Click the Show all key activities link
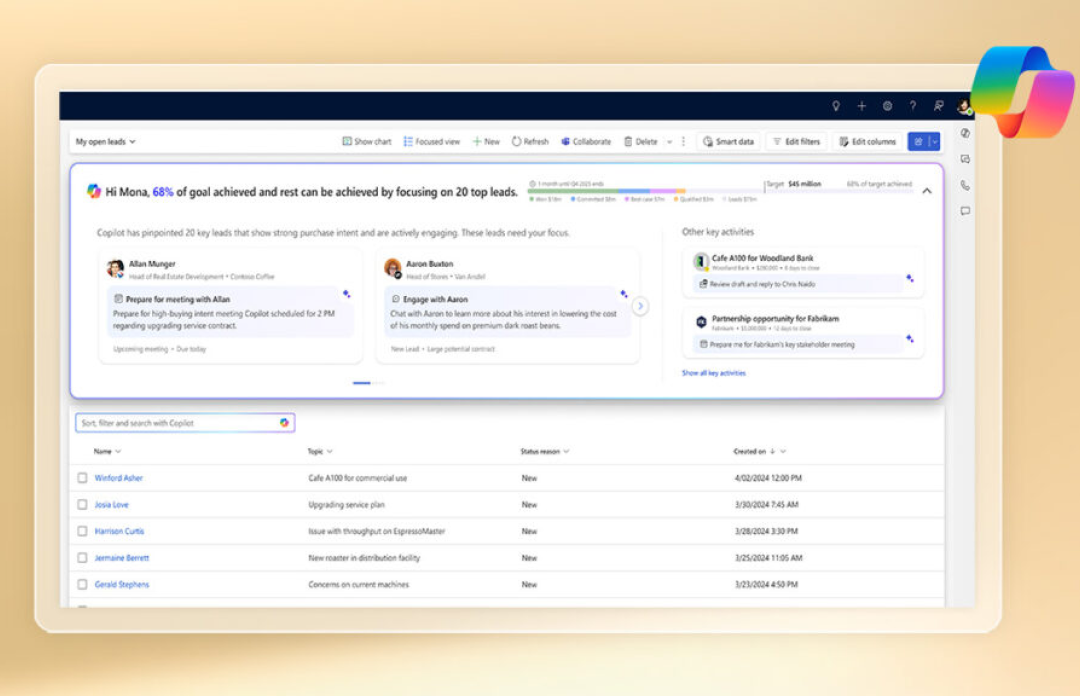The image size is (1080, 696). click(714, 372)
